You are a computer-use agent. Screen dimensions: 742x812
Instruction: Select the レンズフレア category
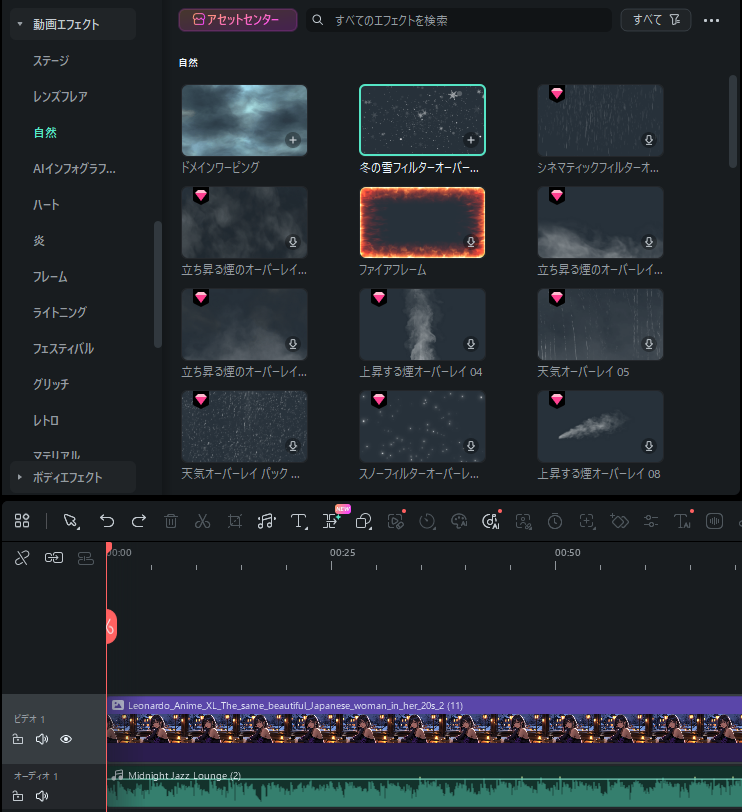pyautogui.click(x=60, y=96)
